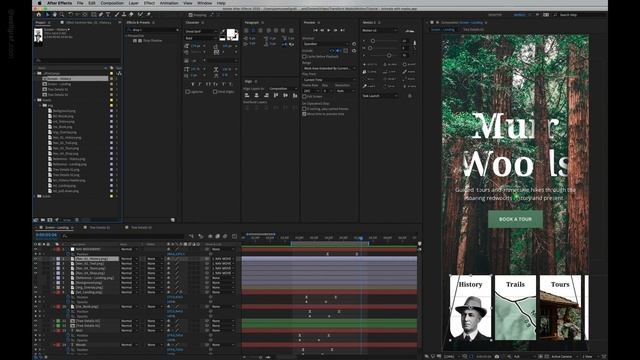Open the preview Range dropdown
The width and height of the screenshot is (640, 360).
point(329,69)
